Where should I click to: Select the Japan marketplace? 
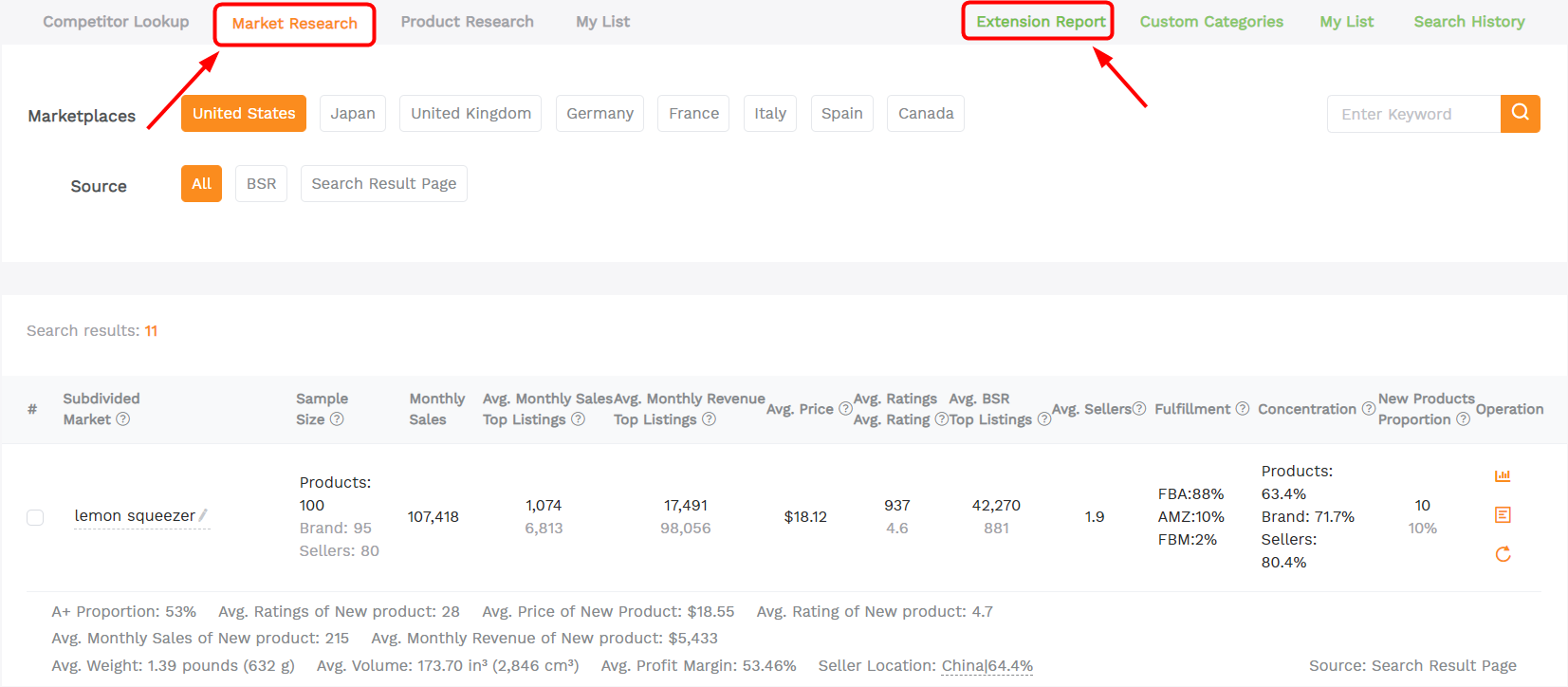click(353, 114)
